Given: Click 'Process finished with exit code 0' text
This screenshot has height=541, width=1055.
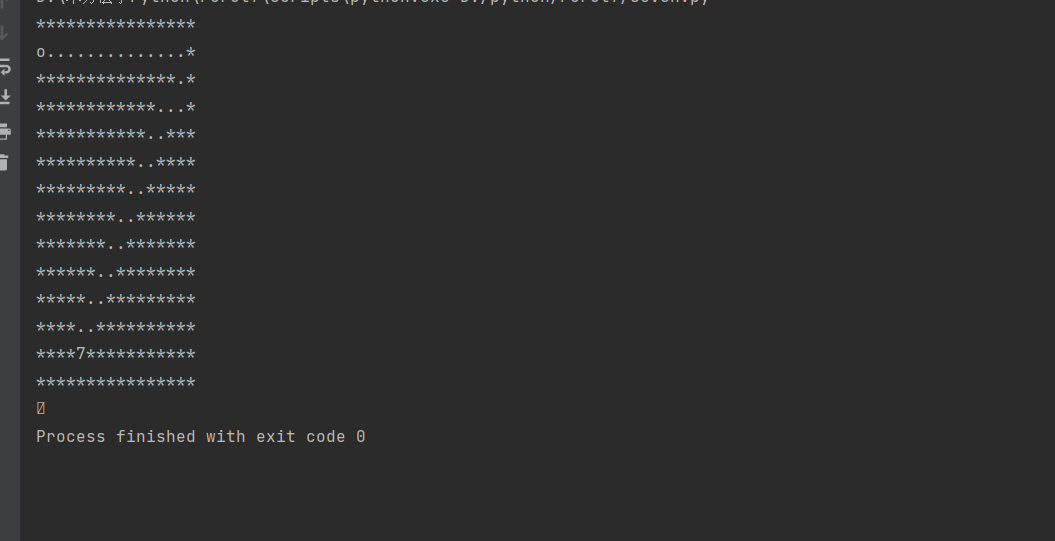Looking at the screenshot, I should pyautogui.click(x=201, y=437).
